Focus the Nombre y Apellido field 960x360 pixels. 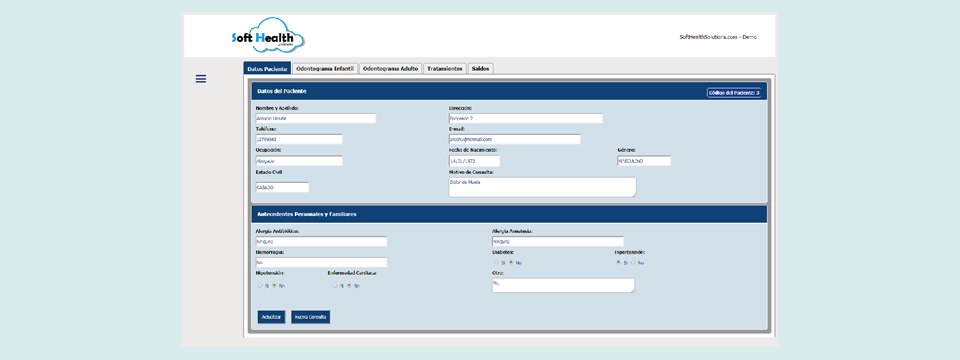(315, 118)
